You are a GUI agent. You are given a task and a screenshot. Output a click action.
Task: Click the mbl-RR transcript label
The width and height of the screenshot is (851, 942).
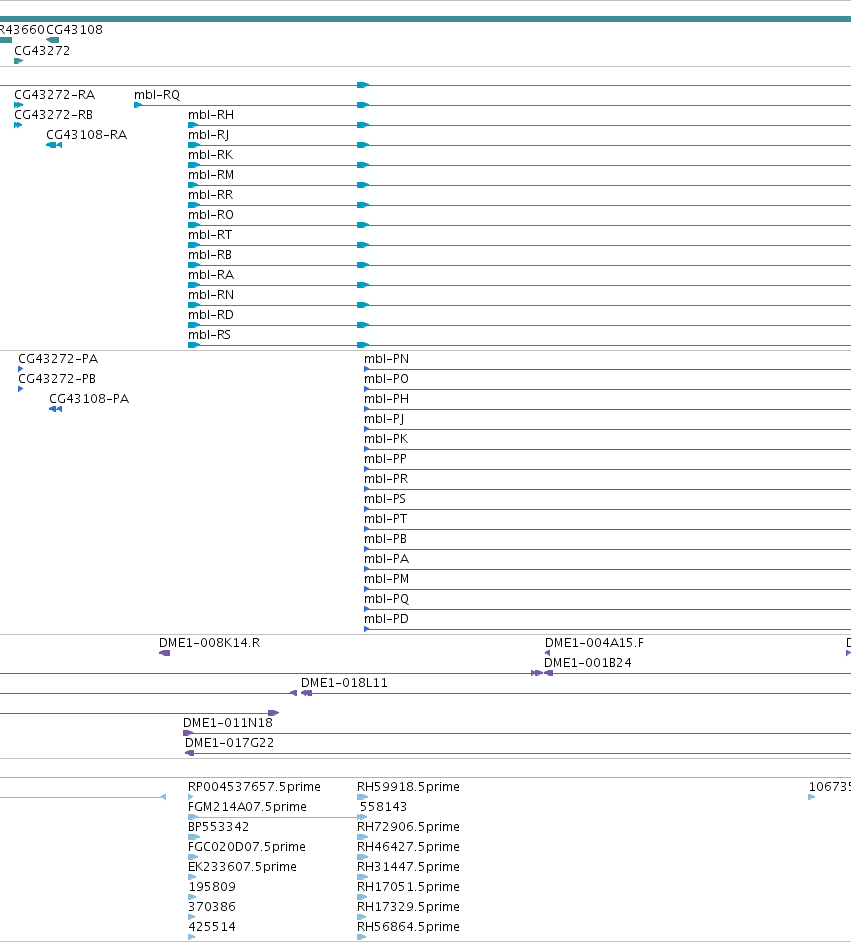tap(210, 195)
